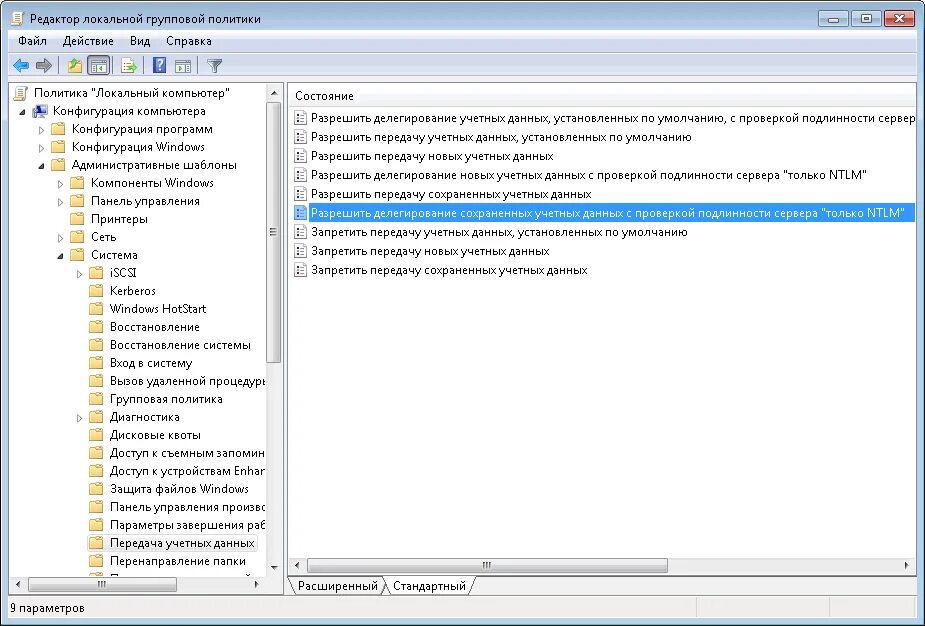Expand the Компоненты Windows node
The height and width of the screenshot is (626, 925).
pyautogui.click(x=60, y=183)
